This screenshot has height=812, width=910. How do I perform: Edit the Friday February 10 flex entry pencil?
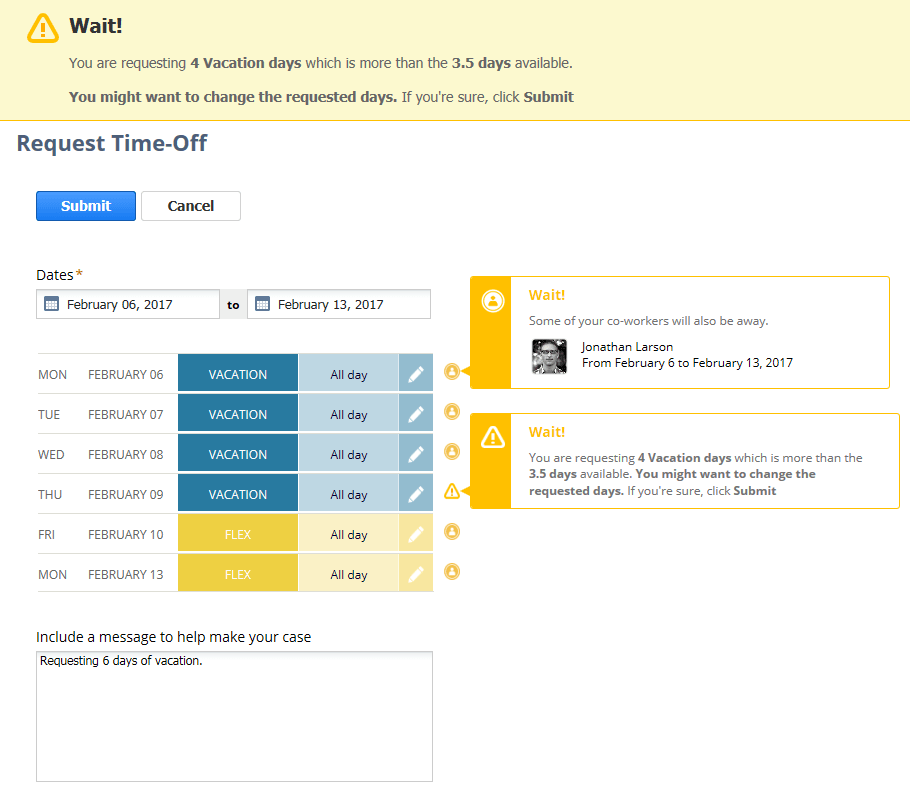pos(416,535)
